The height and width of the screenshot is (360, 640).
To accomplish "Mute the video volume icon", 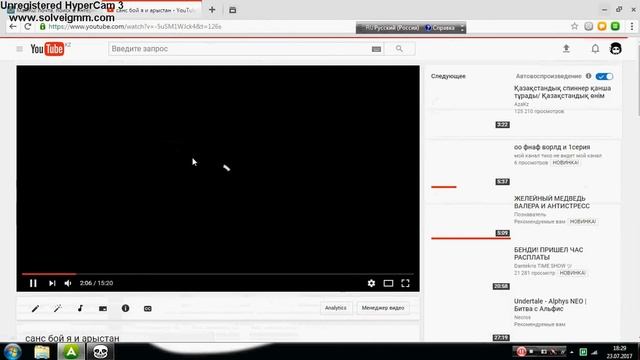I will (68, 283).
